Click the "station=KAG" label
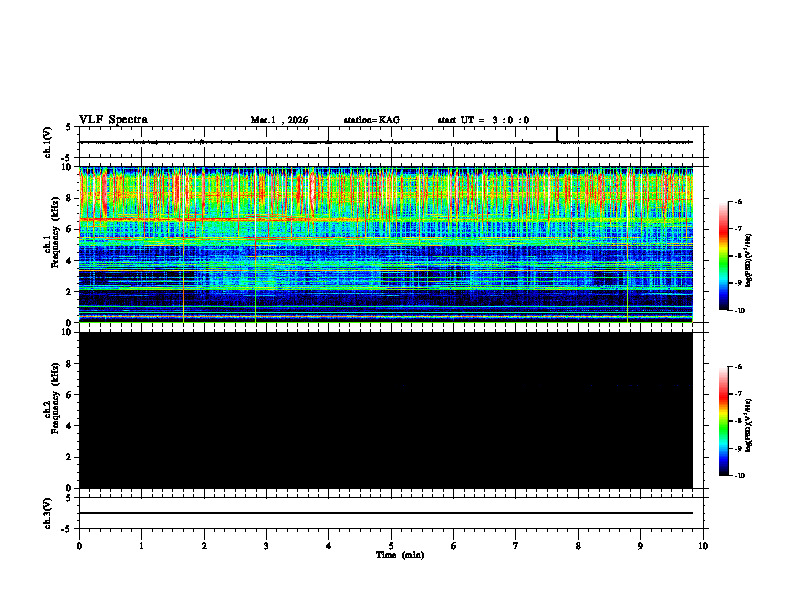 [x=372, y=120]
